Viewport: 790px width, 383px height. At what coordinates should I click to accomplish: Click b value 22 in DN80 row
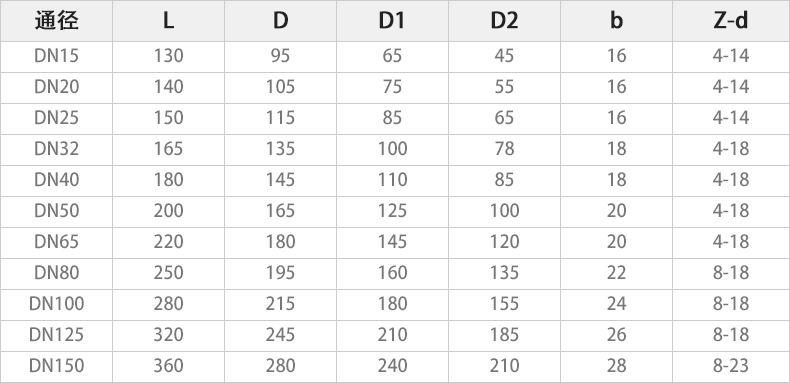click(x=616, y=273)
